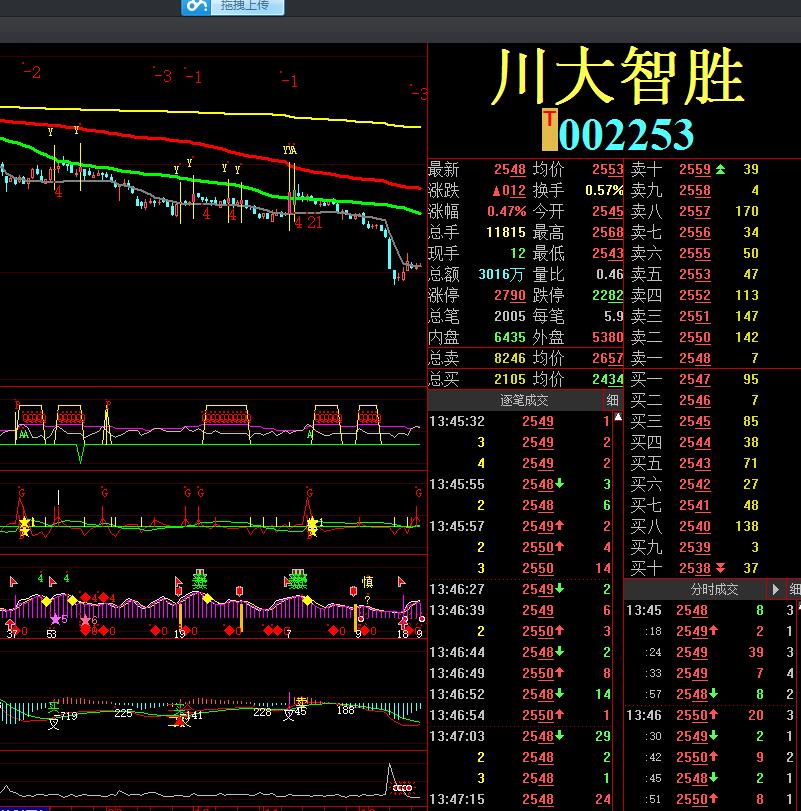Click scroll-up arrow of 逐笔成交 list
The image size is (801, 811).
point(617,417)
